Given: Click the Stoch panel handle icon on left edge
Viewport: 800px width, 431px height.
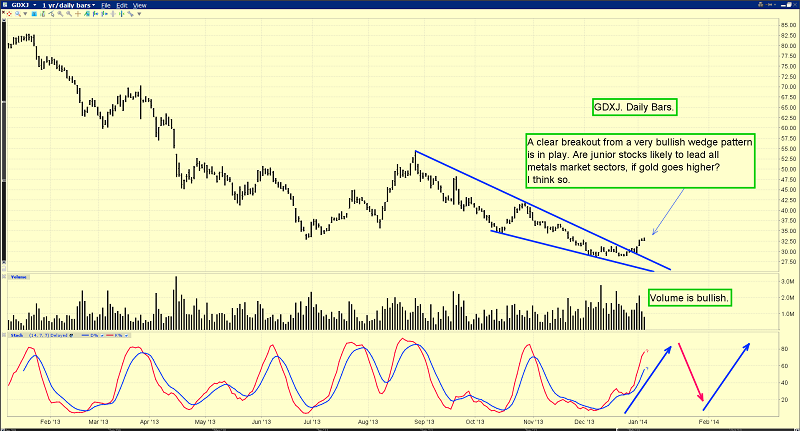Looking at the screenshot, I should click(x=4, y=335).
